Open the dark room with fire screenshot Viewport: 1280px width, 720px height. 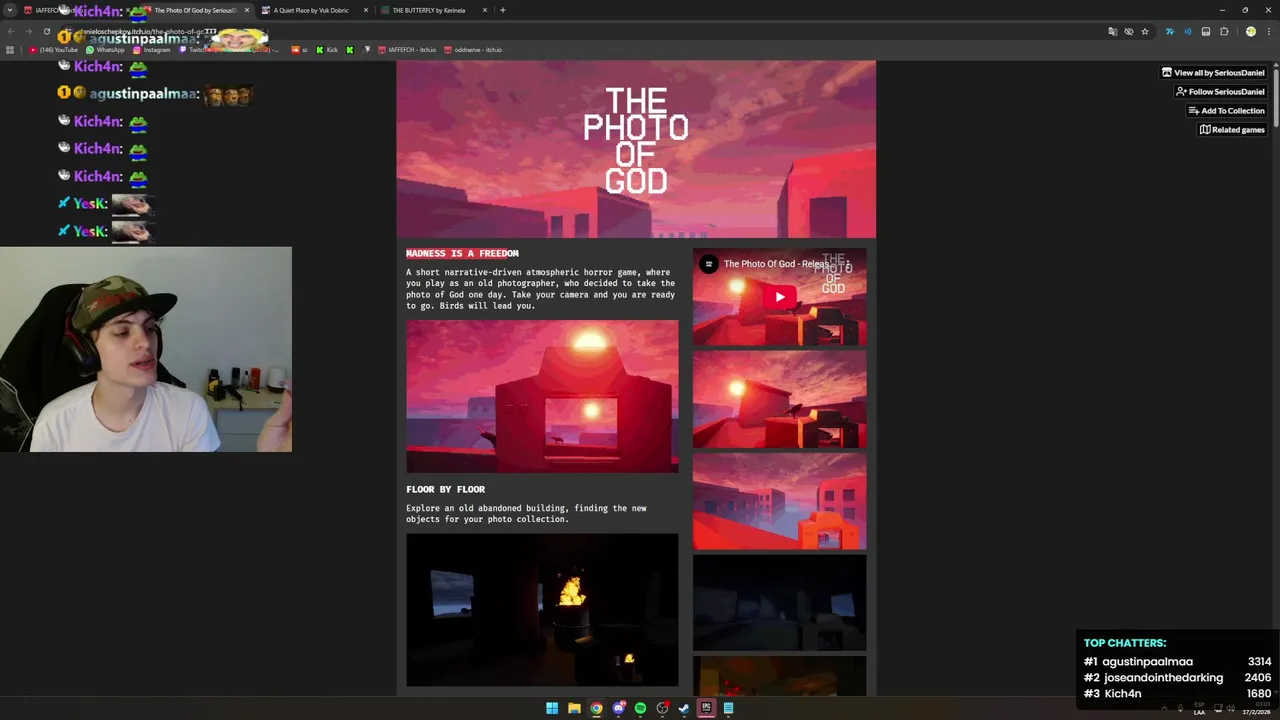click(x=542, y=610)
